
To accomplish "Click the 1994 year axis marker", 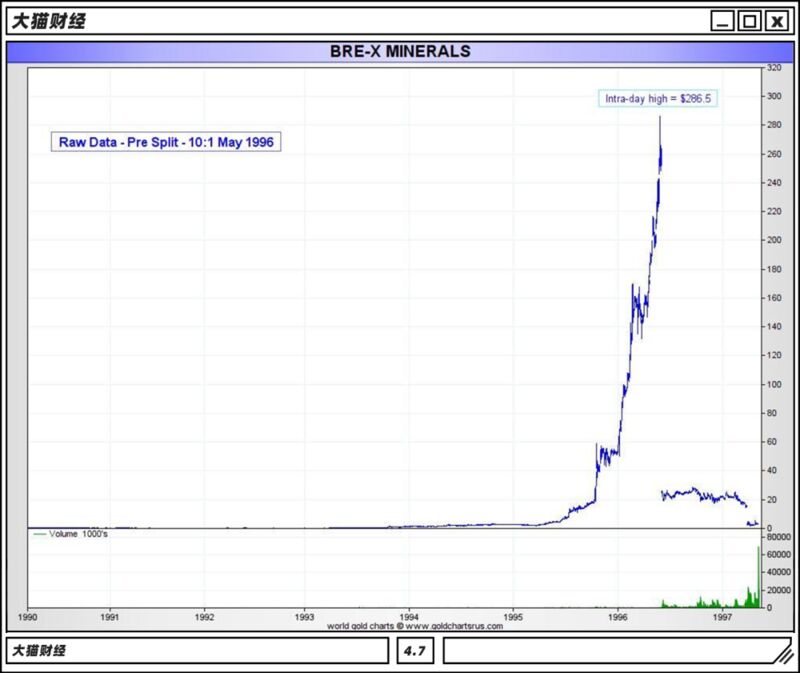I will 409,617.
